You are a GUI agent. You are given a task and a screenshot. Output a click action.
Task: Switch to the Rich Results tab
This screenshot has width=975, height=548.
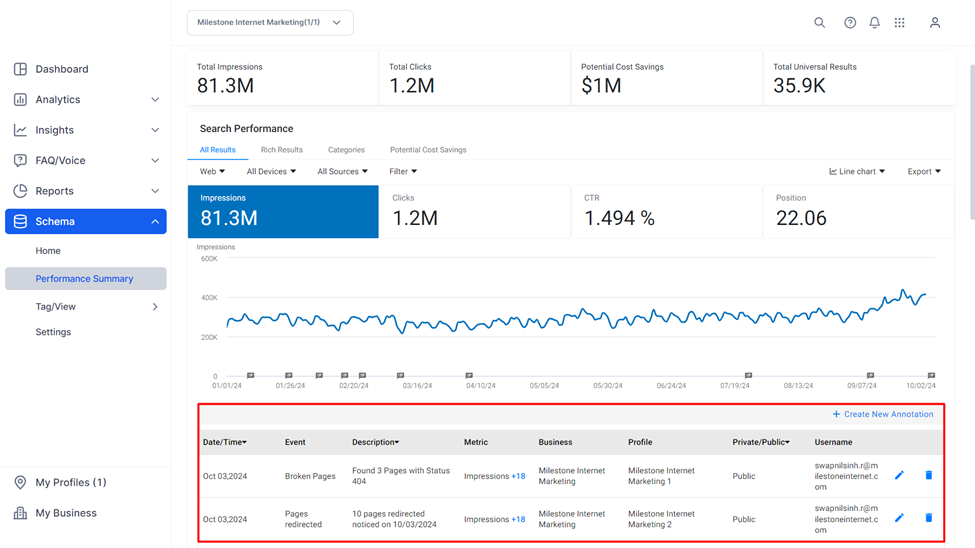click(x=282, y=150)
